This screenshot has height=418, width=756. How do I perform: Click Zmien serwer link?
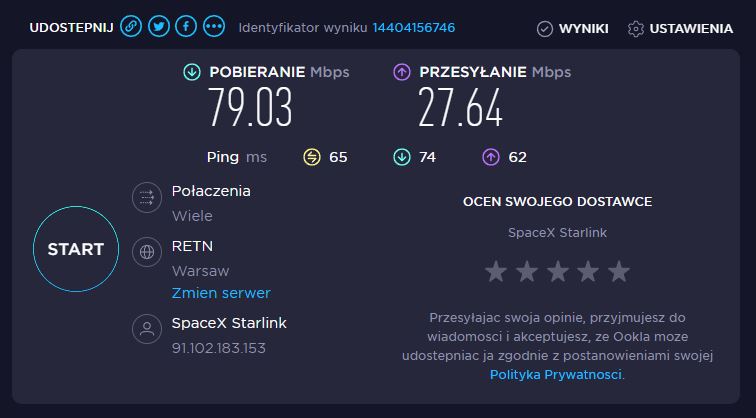tap(221, 293)
